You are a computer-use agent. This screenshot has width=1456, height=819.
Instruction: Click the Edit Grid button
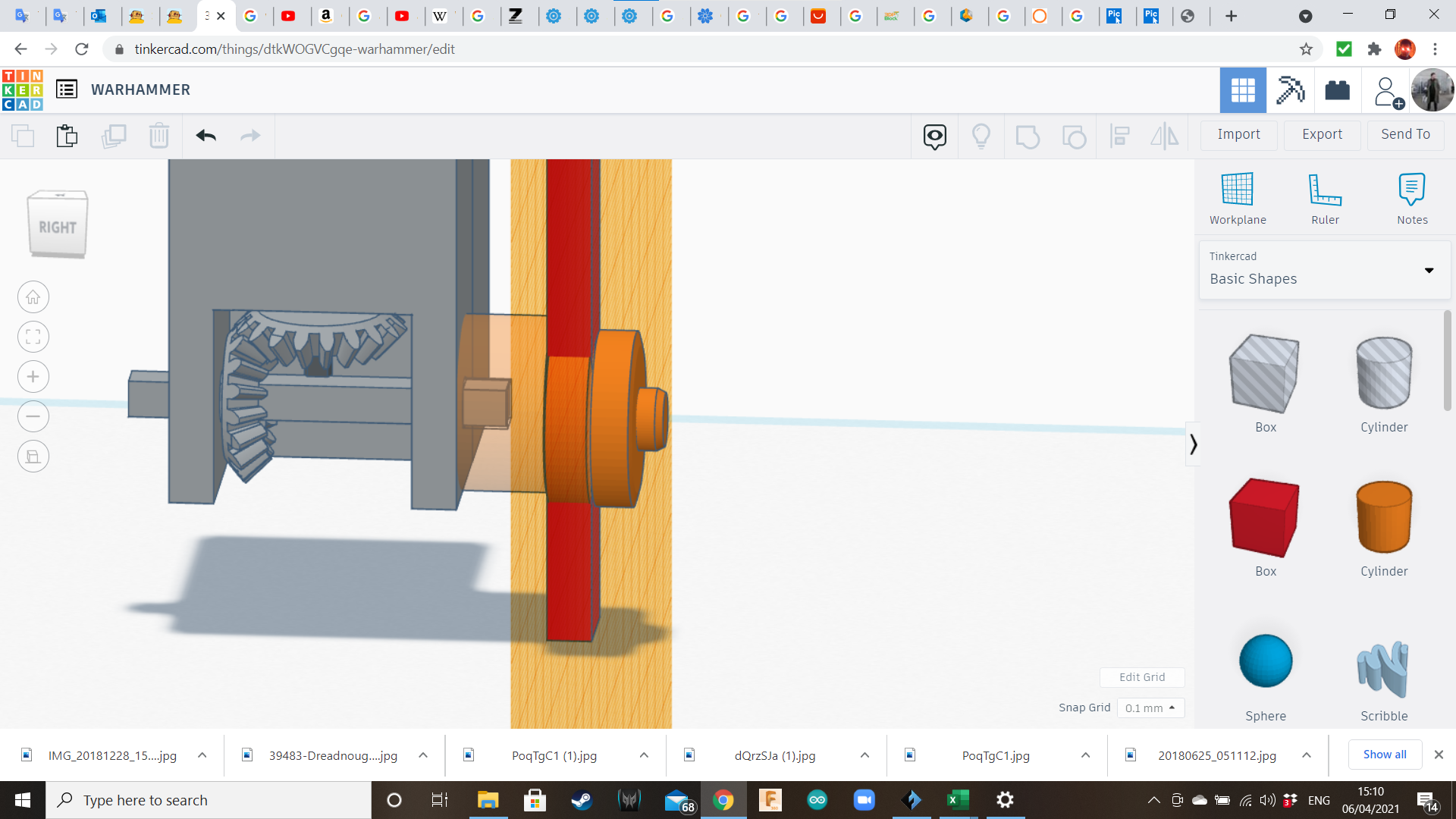coord(1141,677)
